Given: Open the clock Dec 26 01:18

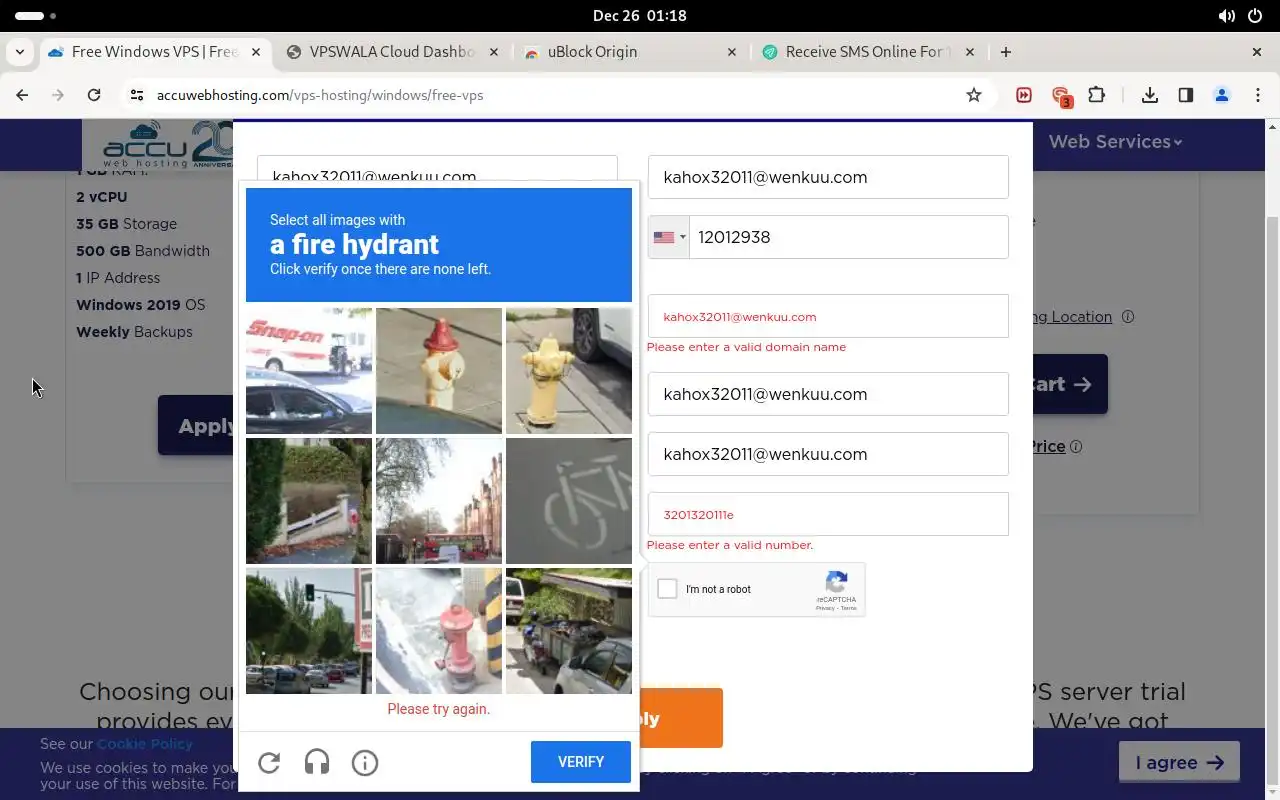Looking at the screenshot, I should (640, 16).
